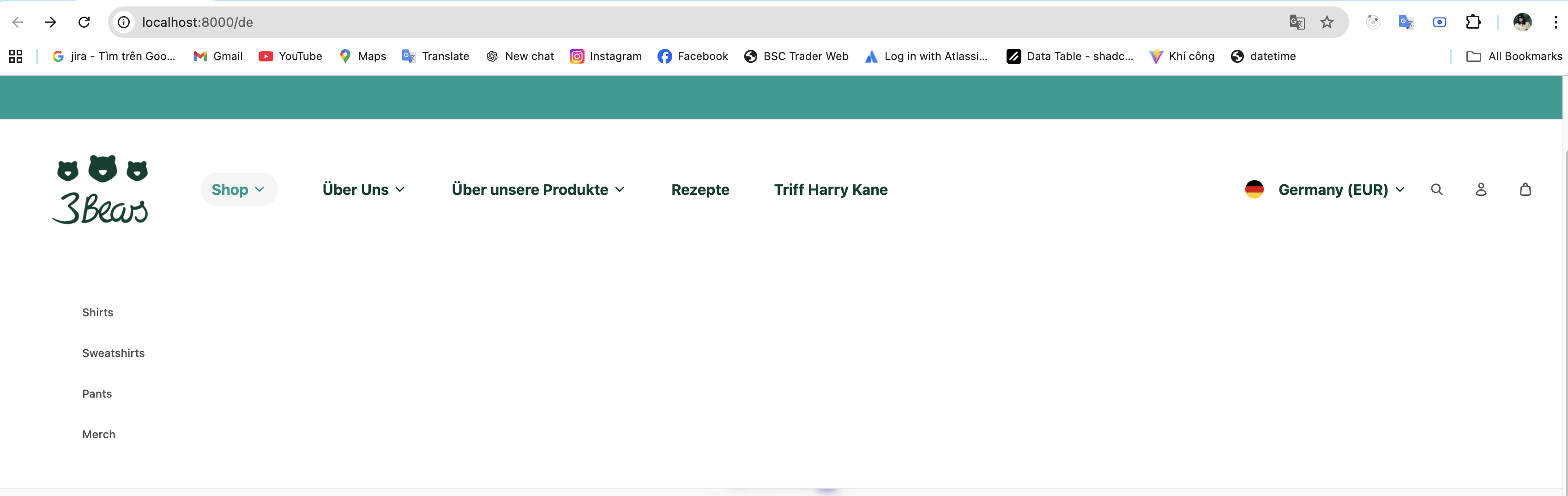
Task: Open the user account icon
Action: tap(1481, 189)
